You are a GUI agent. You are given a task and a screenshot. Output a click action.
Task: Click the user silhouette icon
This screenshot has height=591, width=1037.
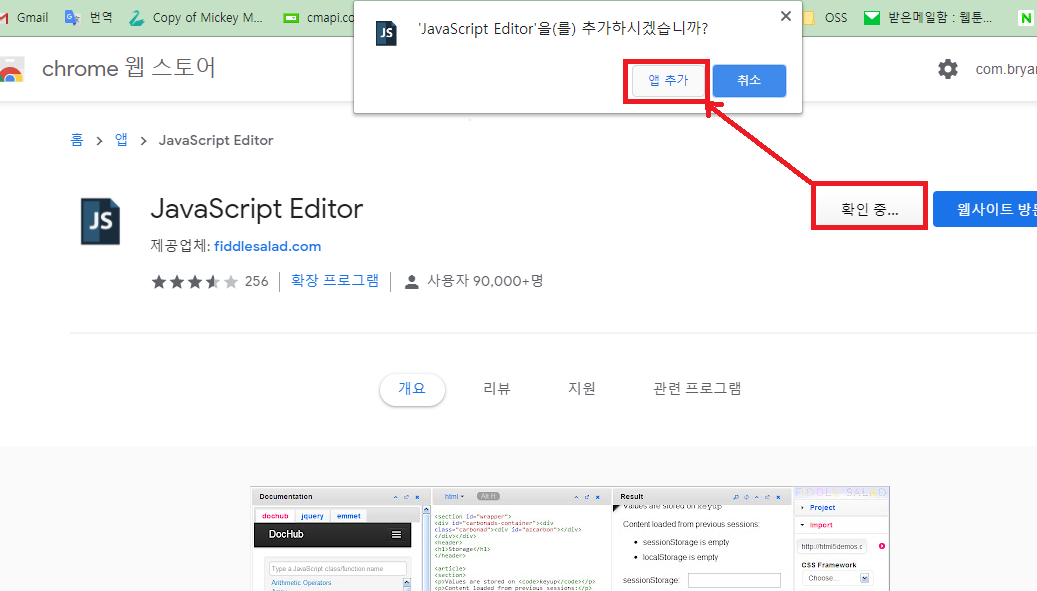click(411, 282)
